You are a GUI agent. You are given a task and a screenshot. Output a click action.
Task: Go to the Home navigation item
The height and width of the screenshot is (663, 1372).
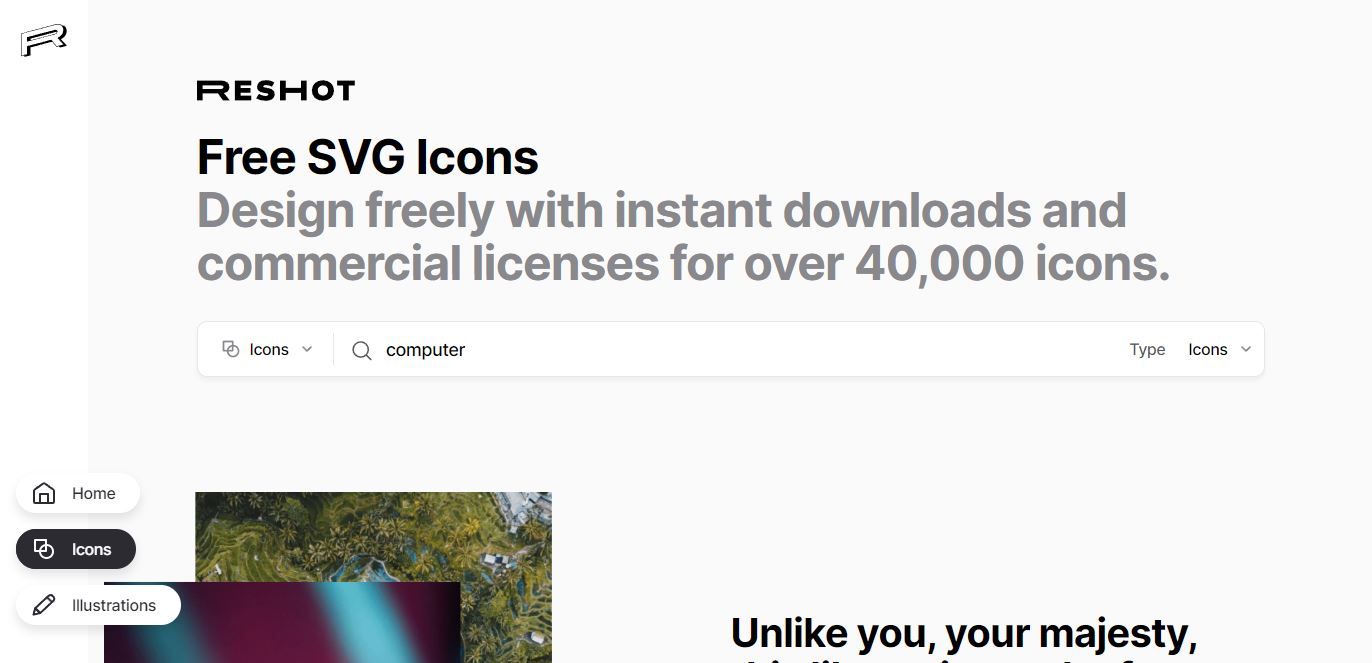tap(78, 493)
